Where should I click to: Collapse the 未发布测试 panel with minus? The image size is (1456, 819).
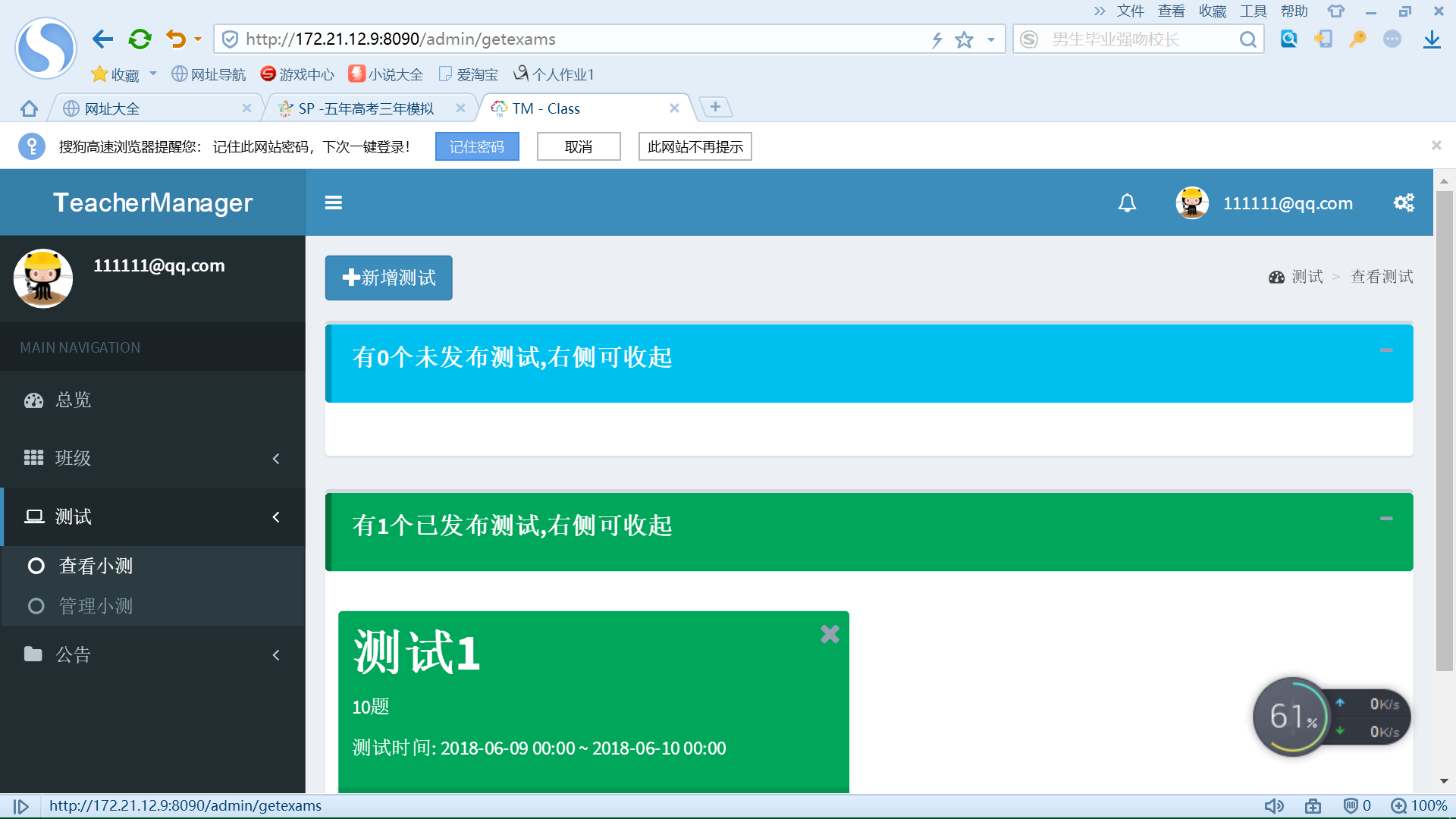(1386, 350)
